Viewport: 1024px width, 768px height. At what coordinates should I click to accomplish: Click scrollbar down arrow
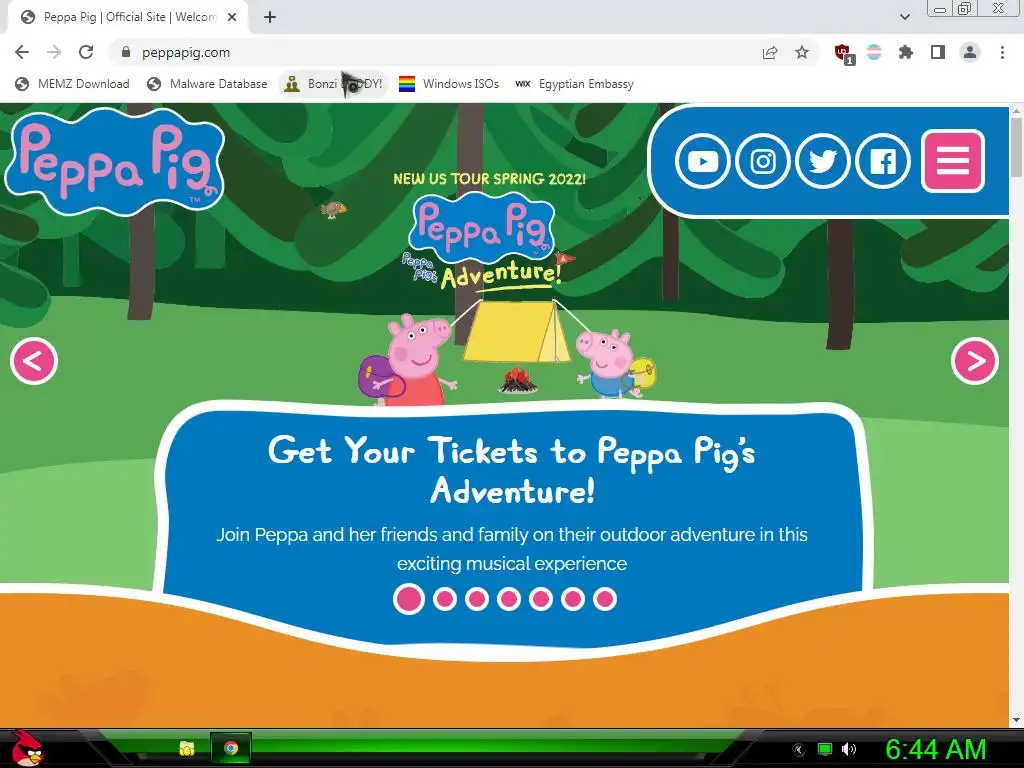[x=1016, y=720]
